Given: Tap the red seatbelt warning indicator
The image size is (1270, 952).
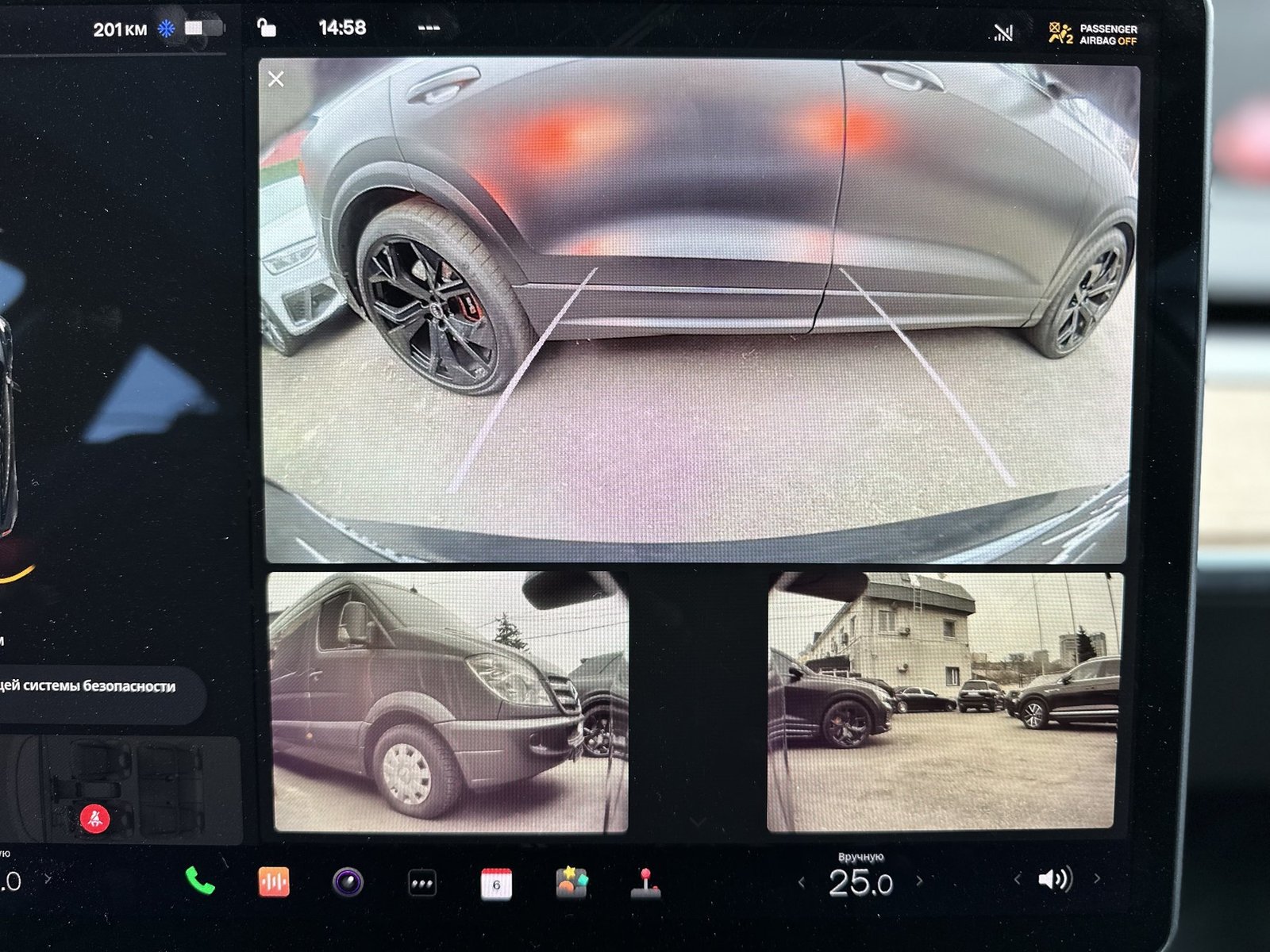Looking at the screenshot, I should tap(95, 819).
